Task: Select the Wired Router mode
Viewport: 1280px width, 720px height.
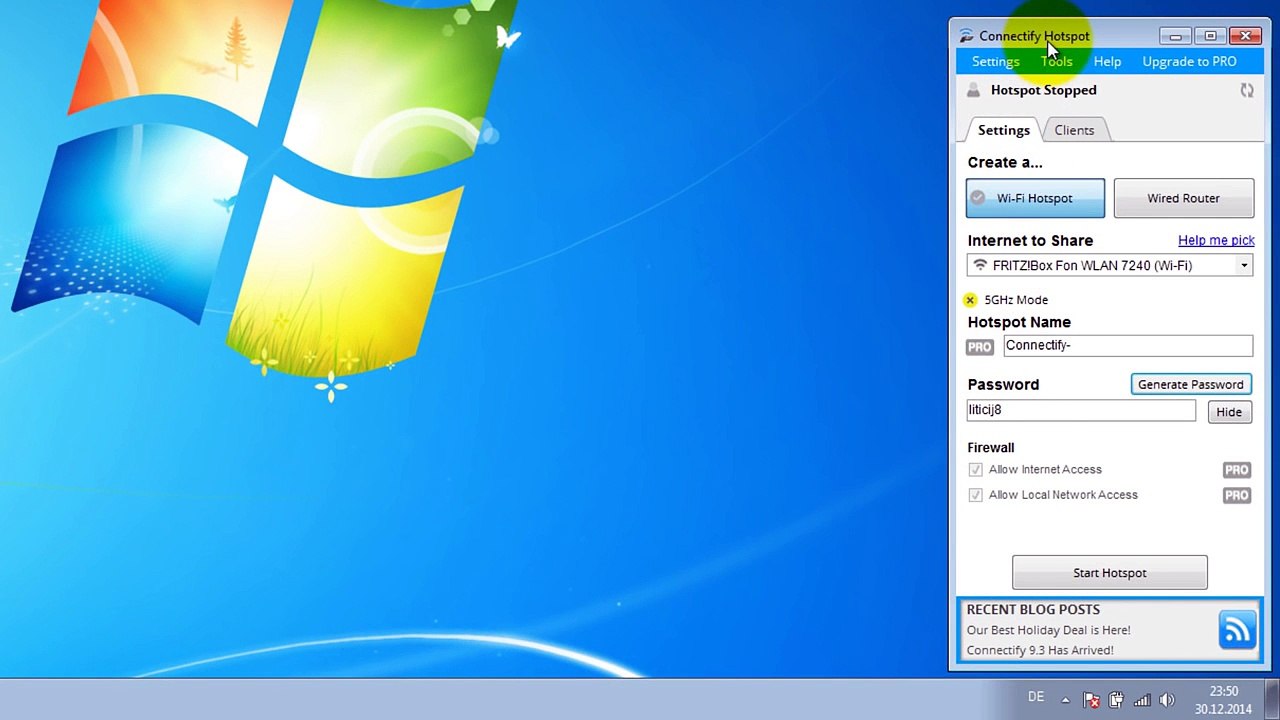Action: [x=1183, y=198]
